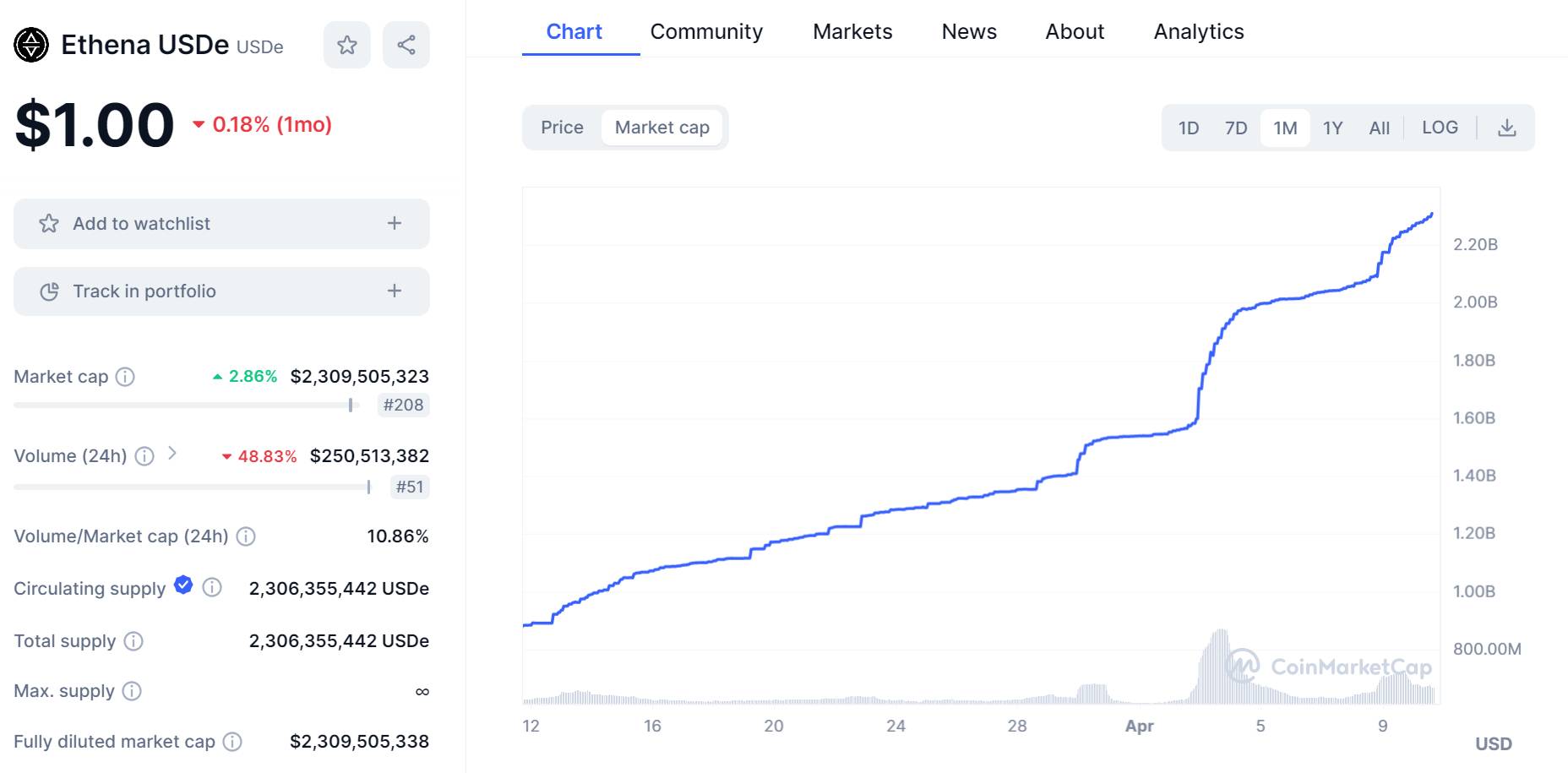The height and width of the screenshot is (773, 1568).
Task: Open the Analytics tab
Action: pyautogui.click(x=1199, y=32)
